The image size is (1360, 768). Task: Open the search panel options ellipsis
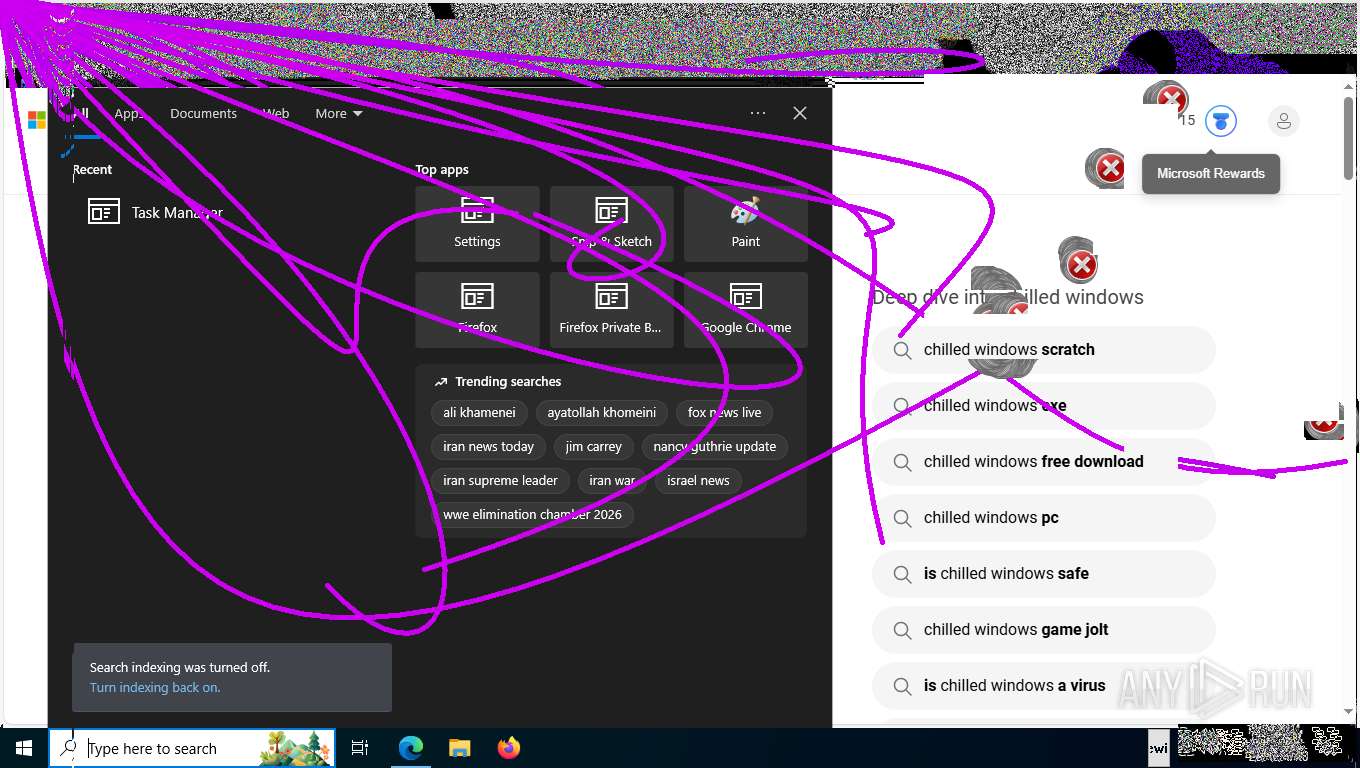pyautogui.click(x=758, y=113)
